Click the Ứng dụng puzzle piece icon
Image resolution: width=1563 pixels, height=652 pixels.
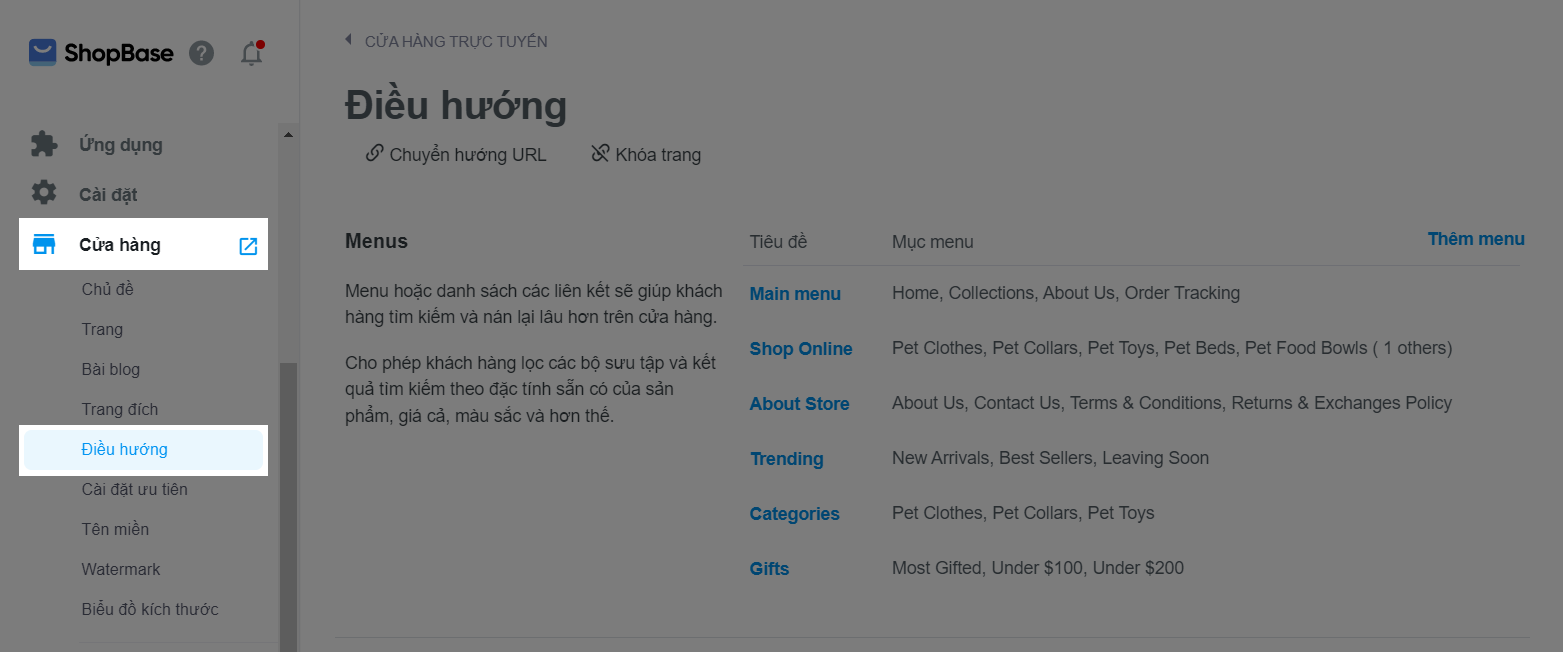click(x=44, y=145)
